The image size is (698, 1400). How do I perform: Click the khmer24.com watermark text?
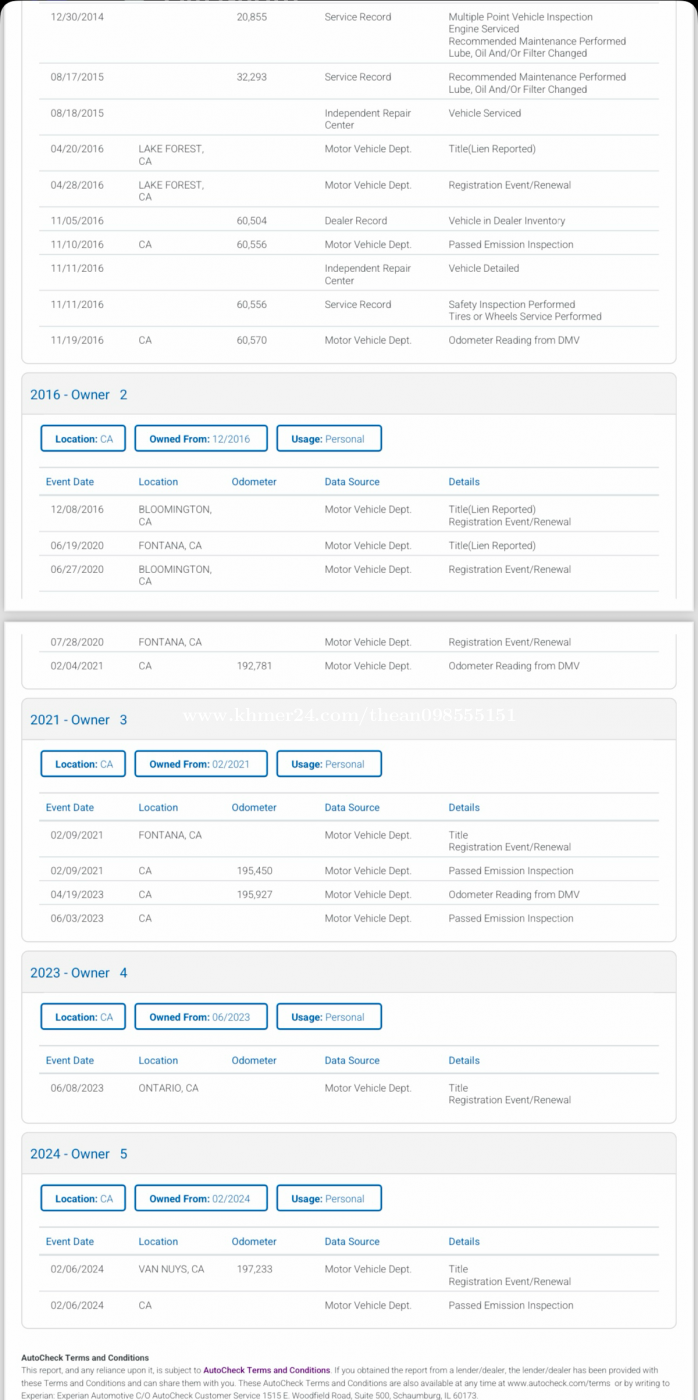(x=349, y=715)
